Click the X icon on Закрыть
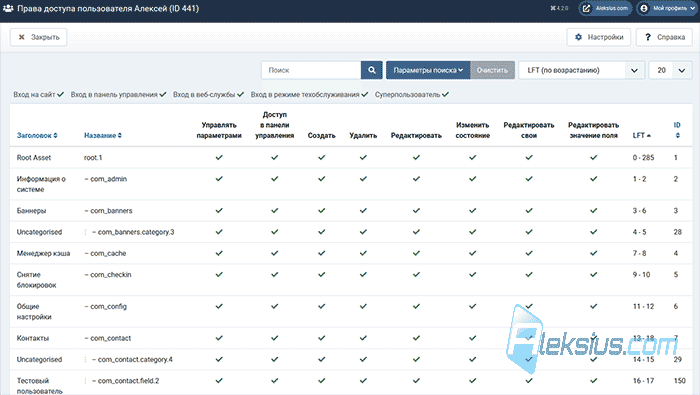This screenshot has height=395, width=700. click(21, 37)
